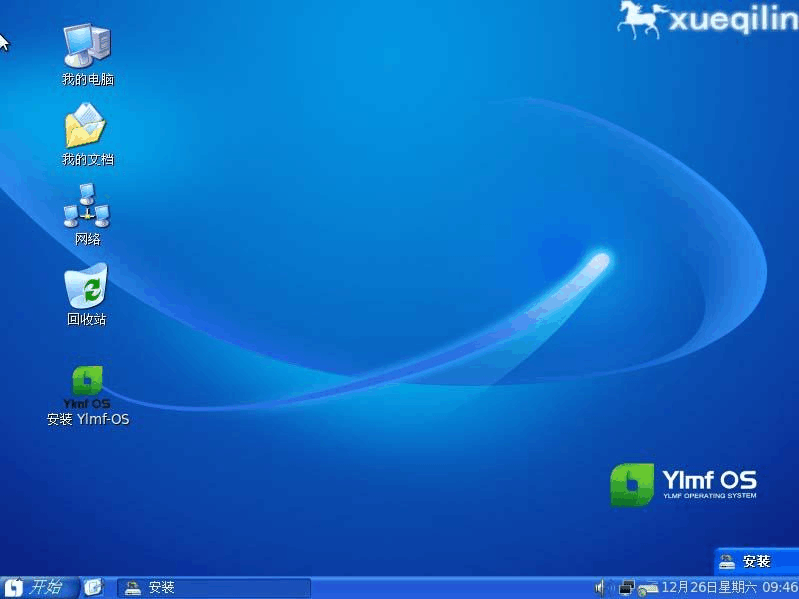Click the dual-monitor network tray icon
Screen dimensions: 799x599
coord(626,588)
